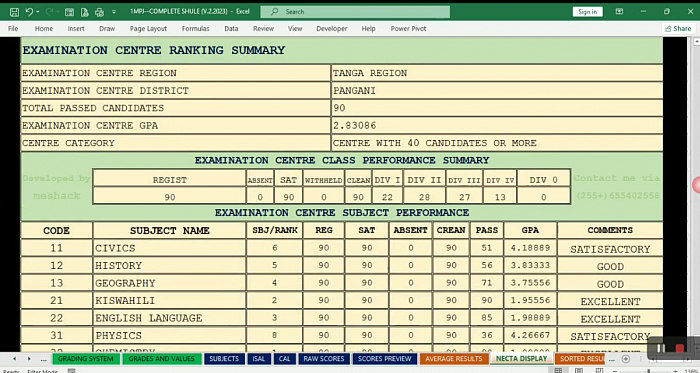Click the ribbon display options icon

(x=619, y=12)
